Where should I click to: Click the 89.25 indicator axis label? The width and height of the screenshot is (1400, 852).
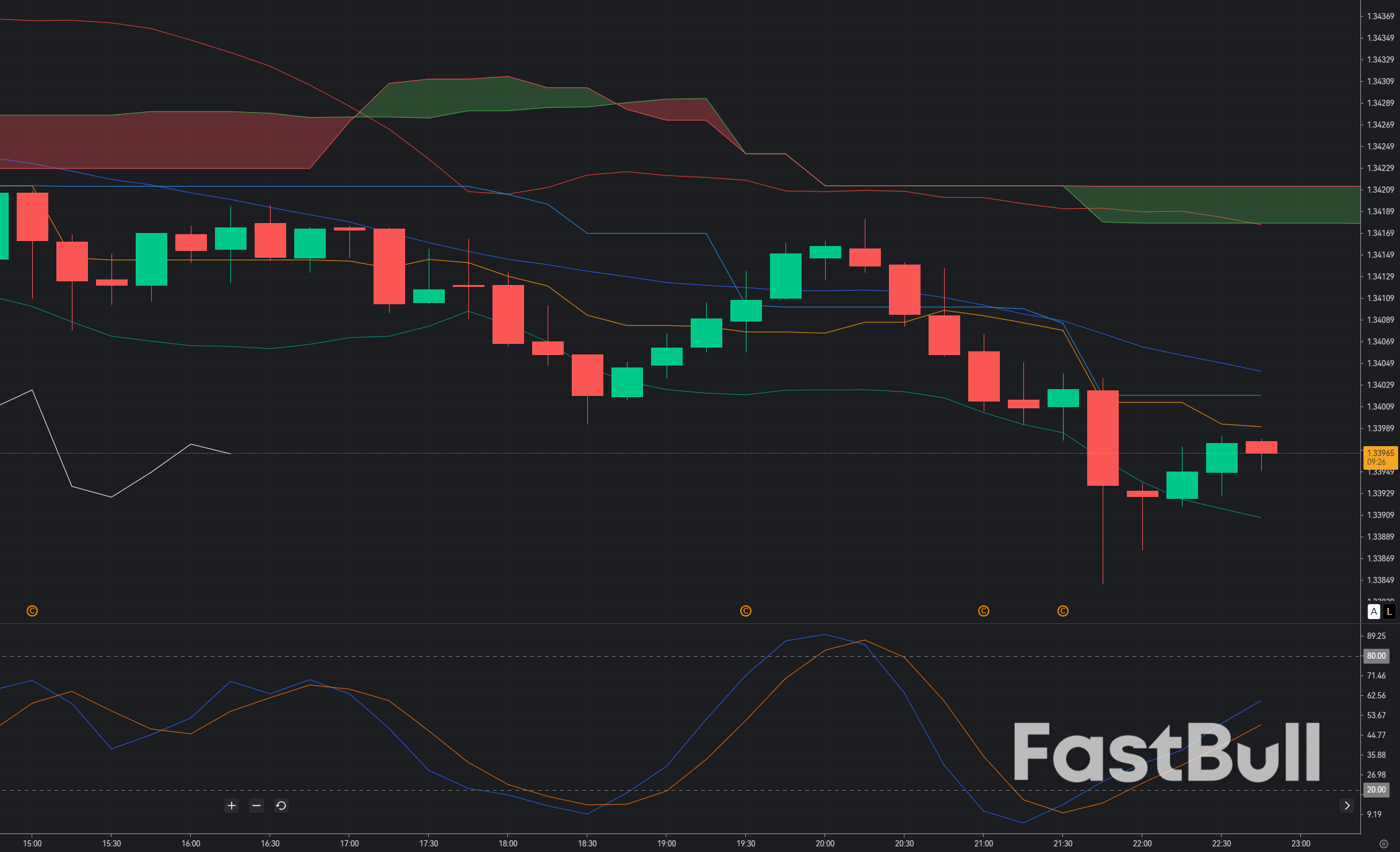tap(1376, 636)
